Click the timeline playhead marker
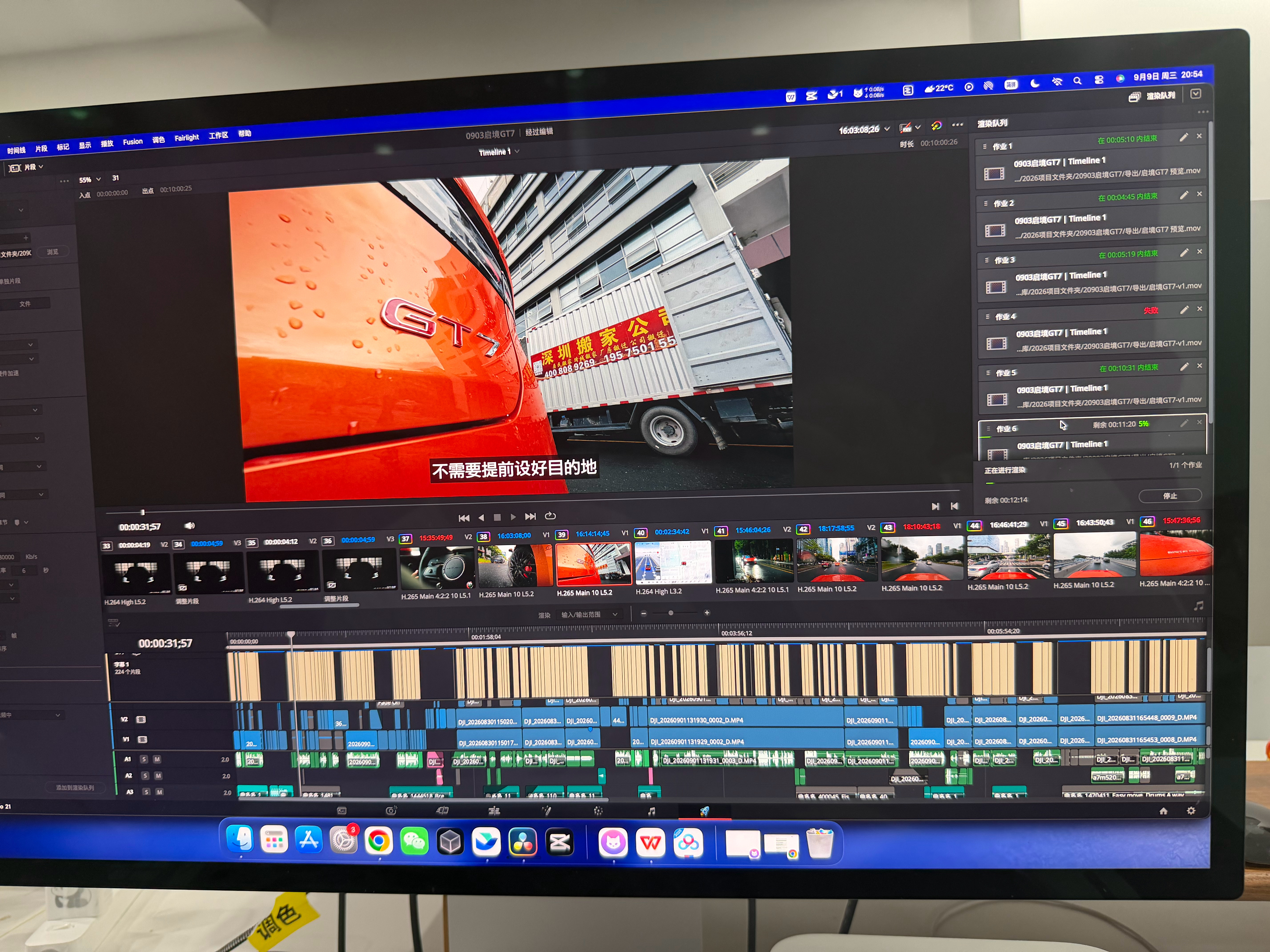Screen dimensions: 1270x952 (x=291, y=635)
